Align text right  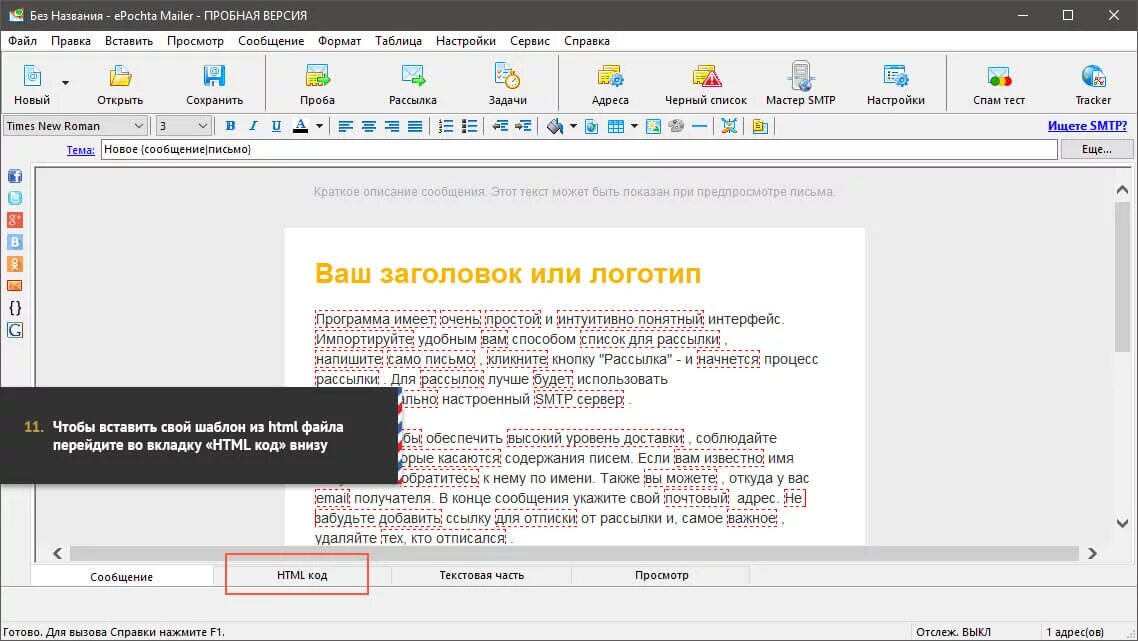tap(392, 126)
